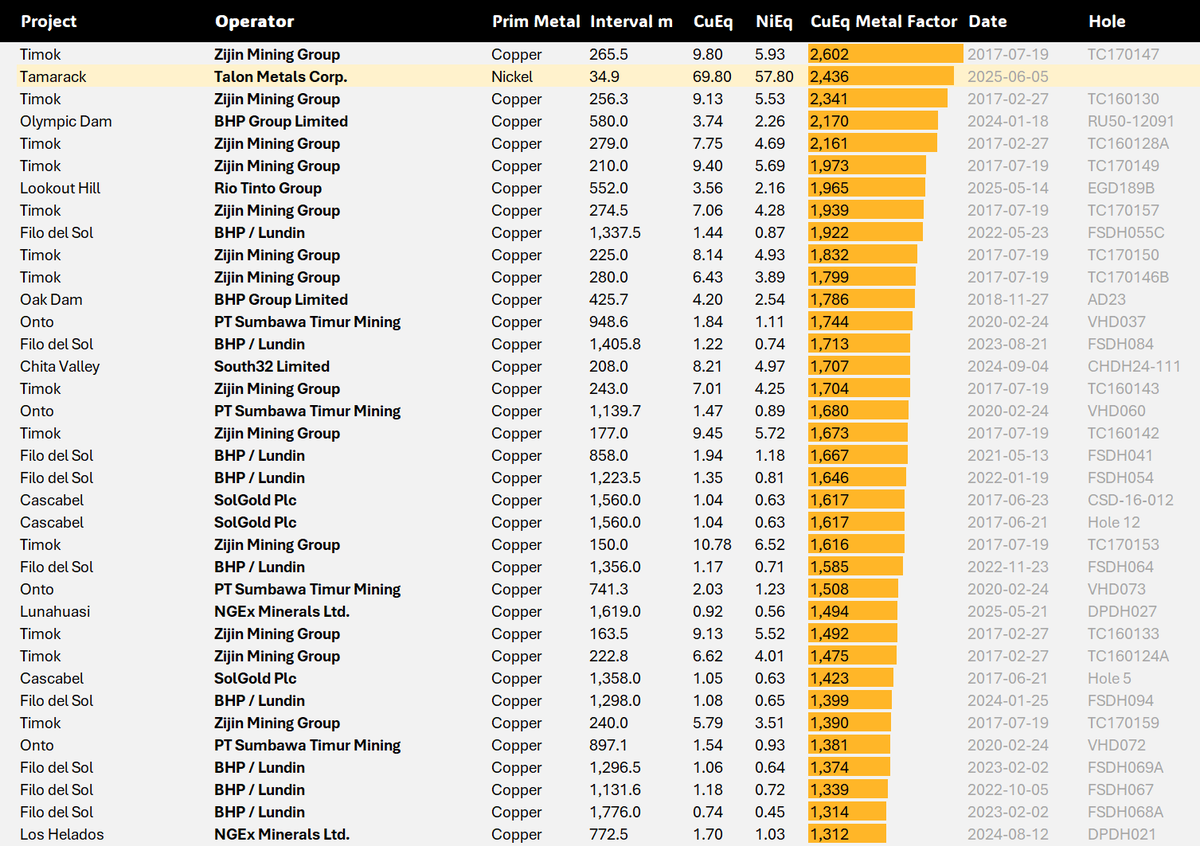
Task: Click the Hole 5 cell
Action: coord(1110,678)
